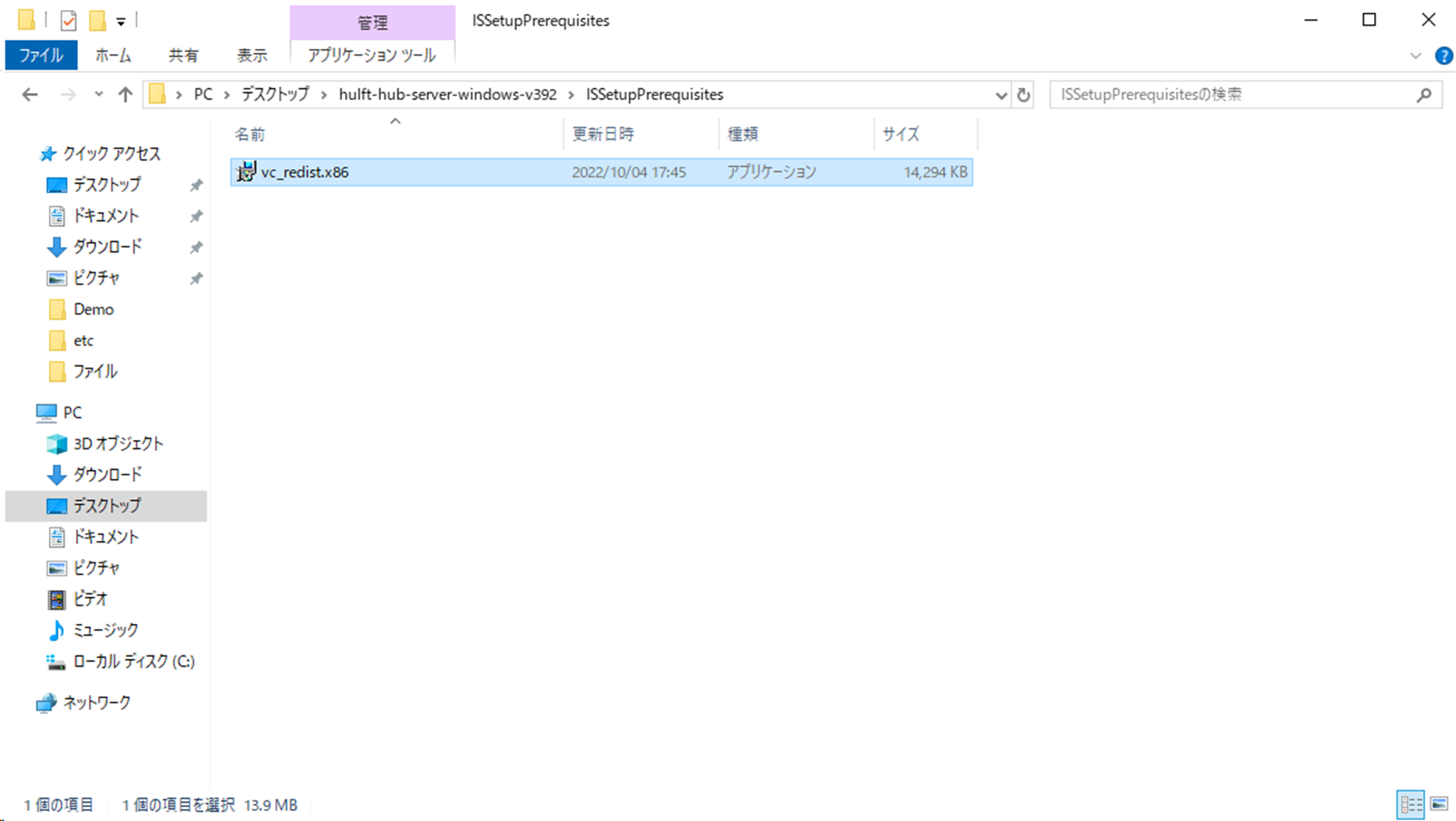Click the New Folder icon in title bar
Viewport: 1456px width, 821px height.
point(98,20)
